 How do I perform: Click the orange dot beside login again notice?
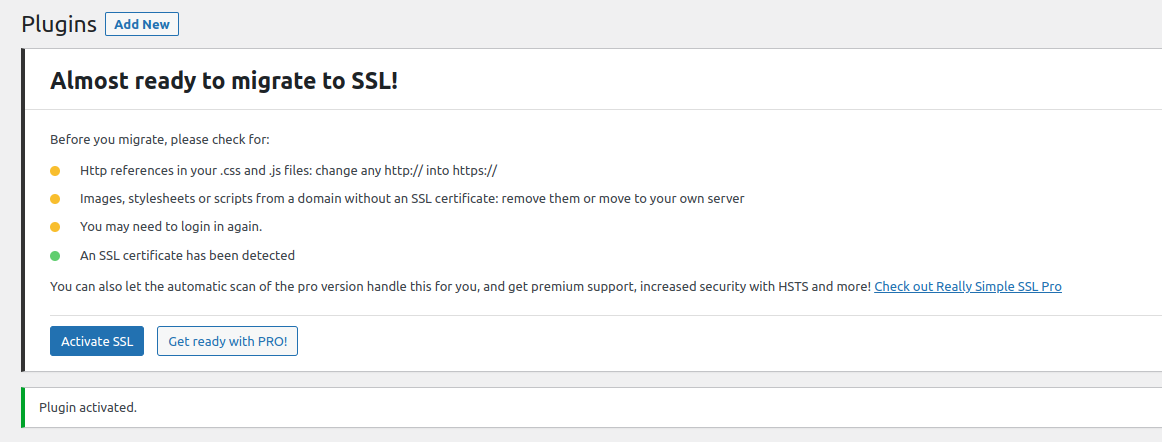tap(55, 227)
